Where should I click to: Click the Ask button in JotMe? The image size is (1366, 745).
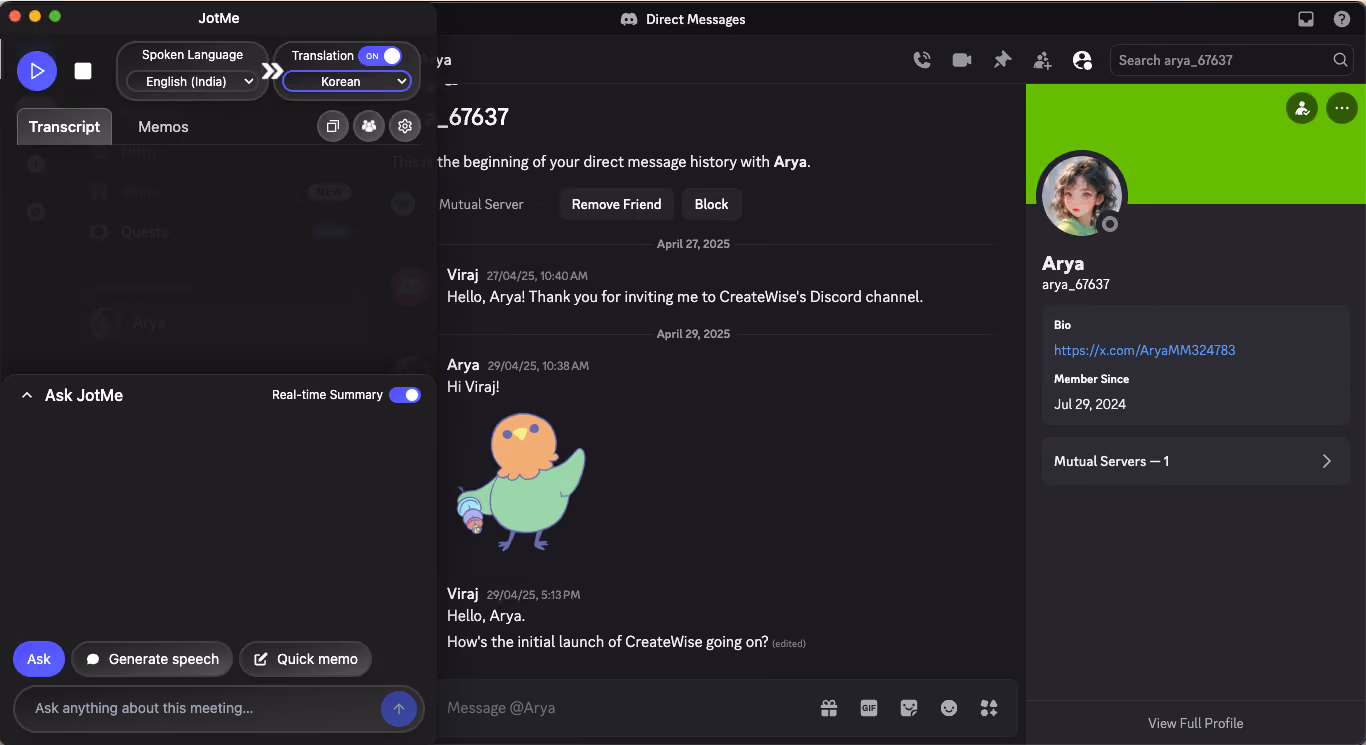39,659
